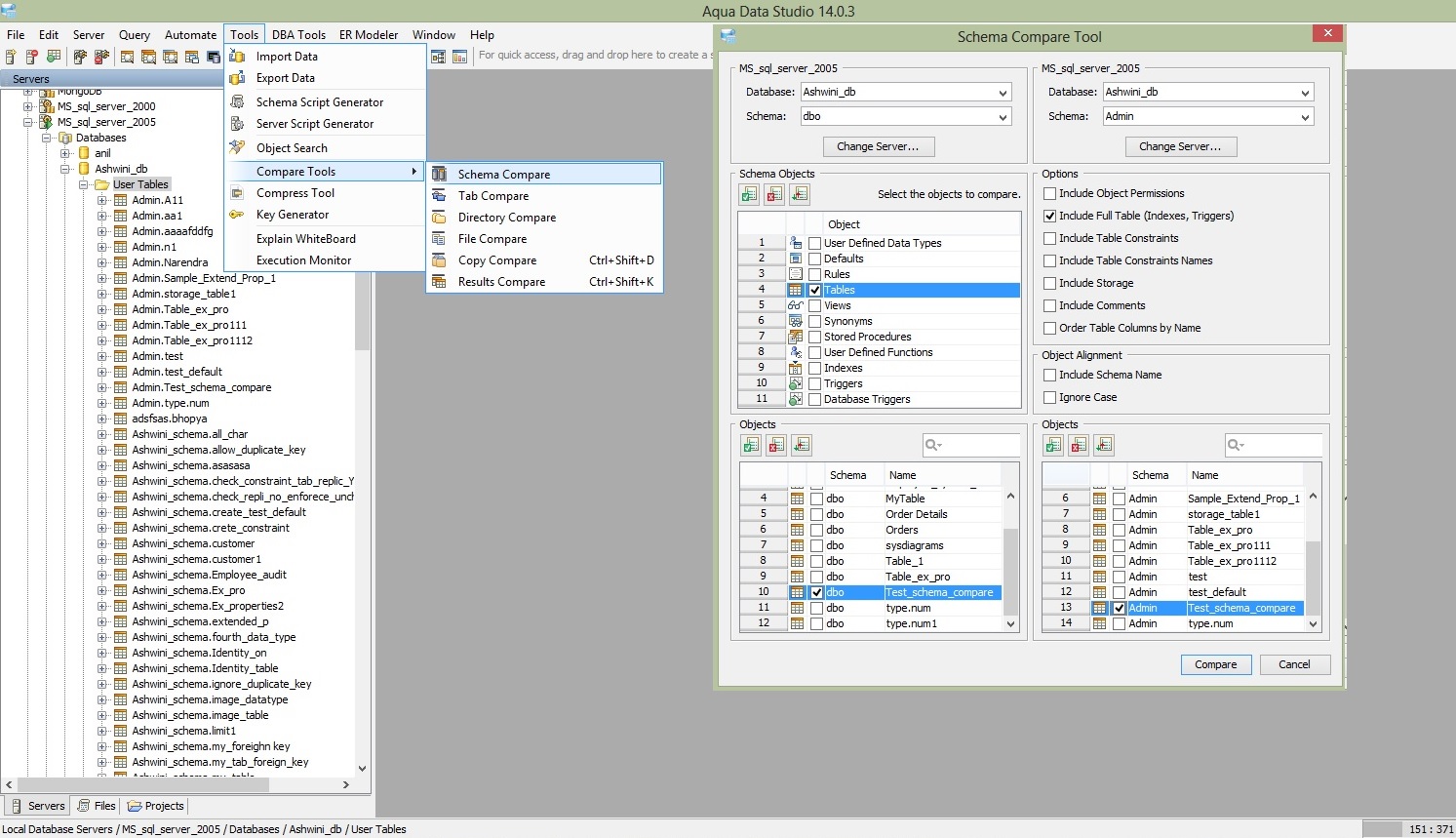Click the left Objects search field

click(970, 445)
